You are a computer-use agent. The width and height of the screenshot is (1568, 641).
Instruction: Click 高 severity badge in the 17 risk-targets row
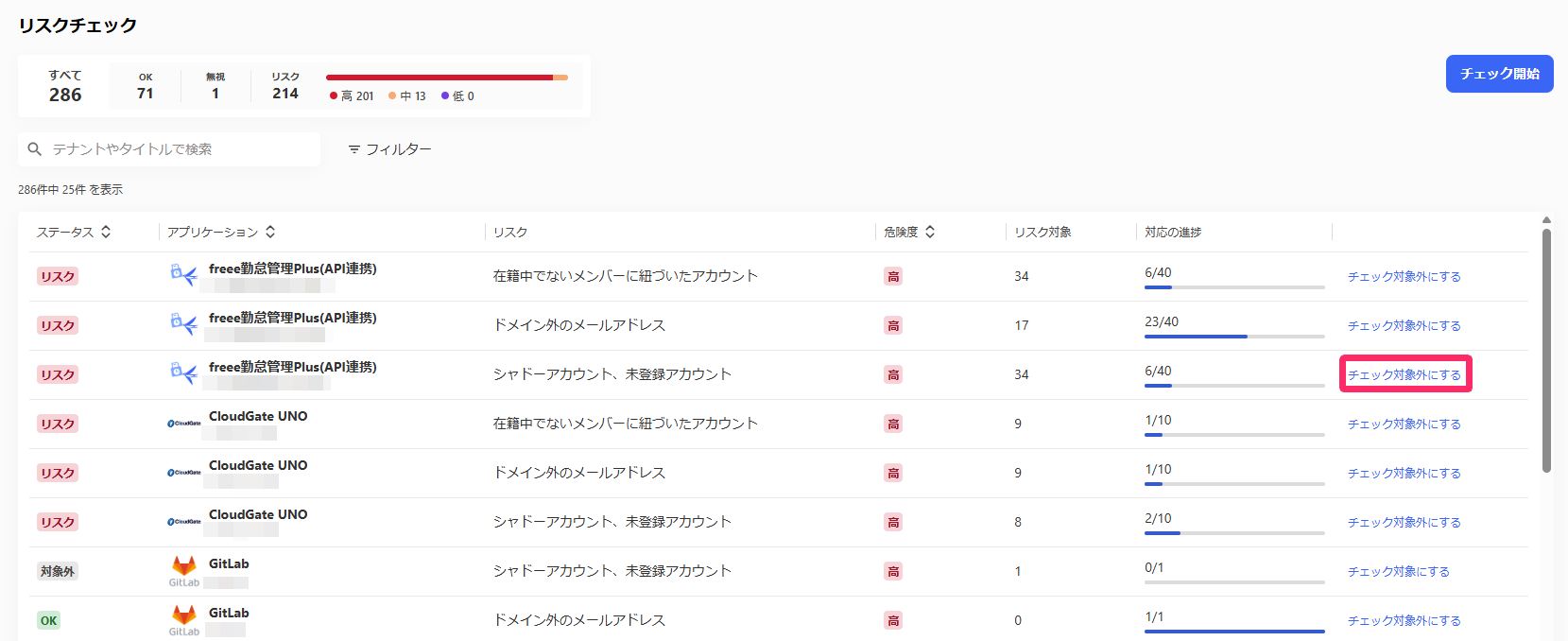(893, 325)
